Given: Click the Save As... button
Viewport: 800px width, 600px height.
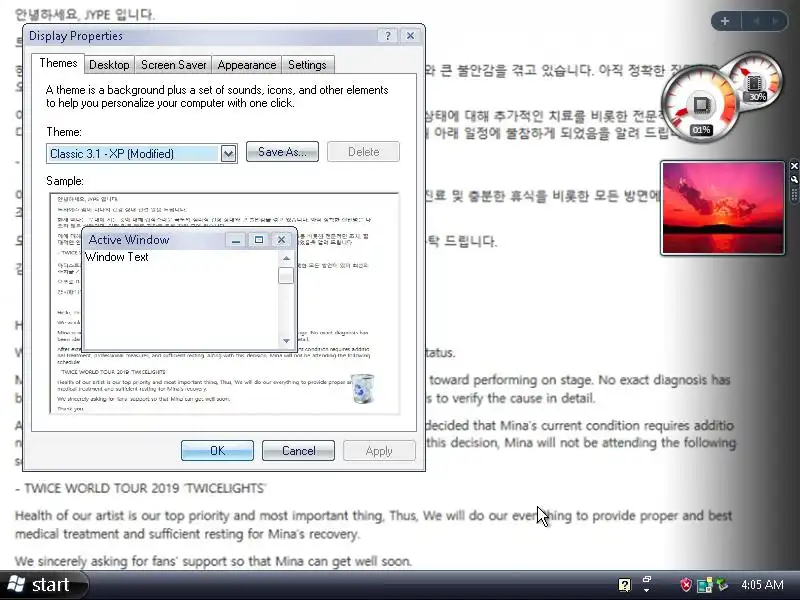Looking at the screenshot, I should pos(282,152).
